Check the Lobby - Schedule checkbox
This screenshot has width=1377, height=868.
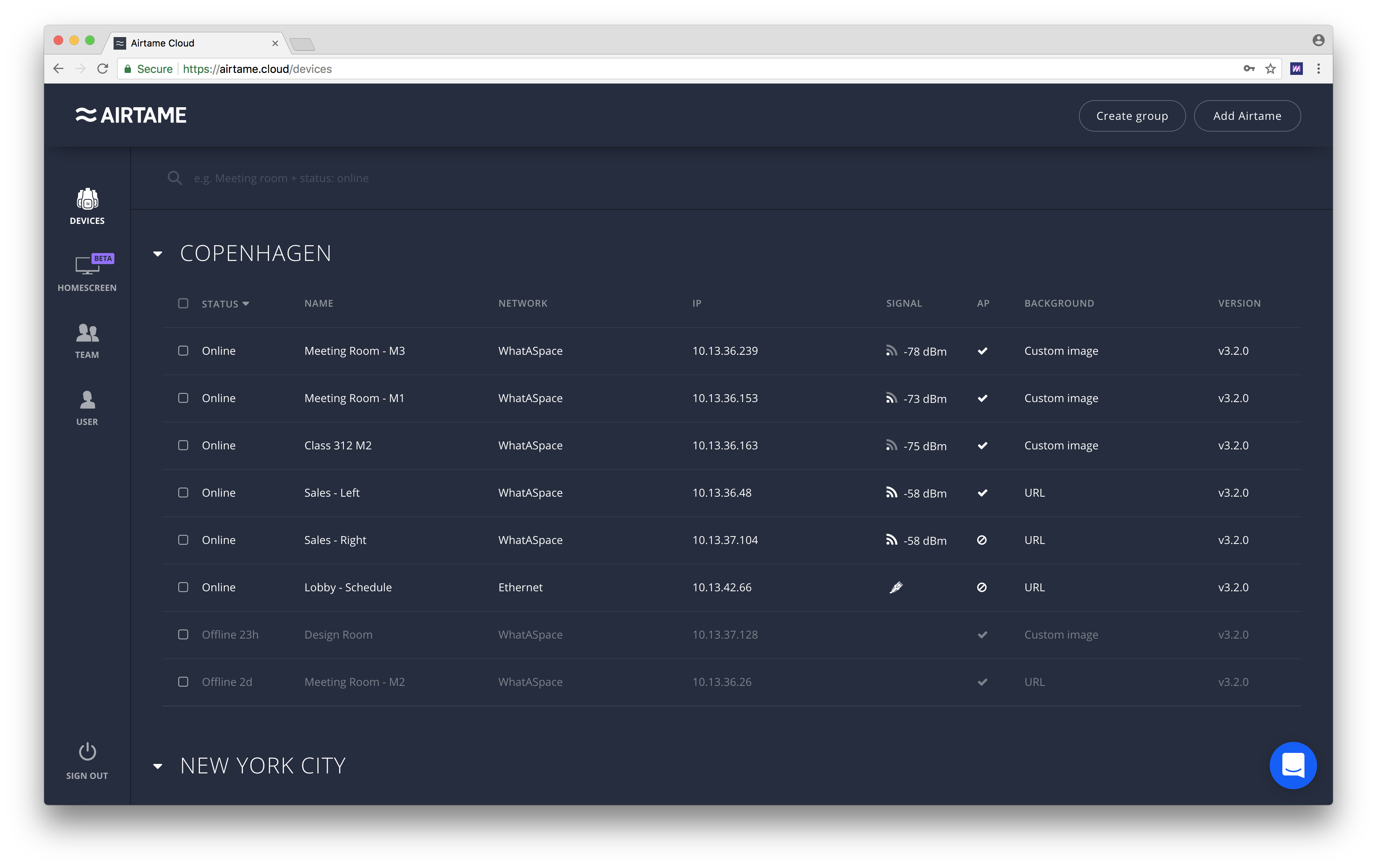[x=183, y=587]
